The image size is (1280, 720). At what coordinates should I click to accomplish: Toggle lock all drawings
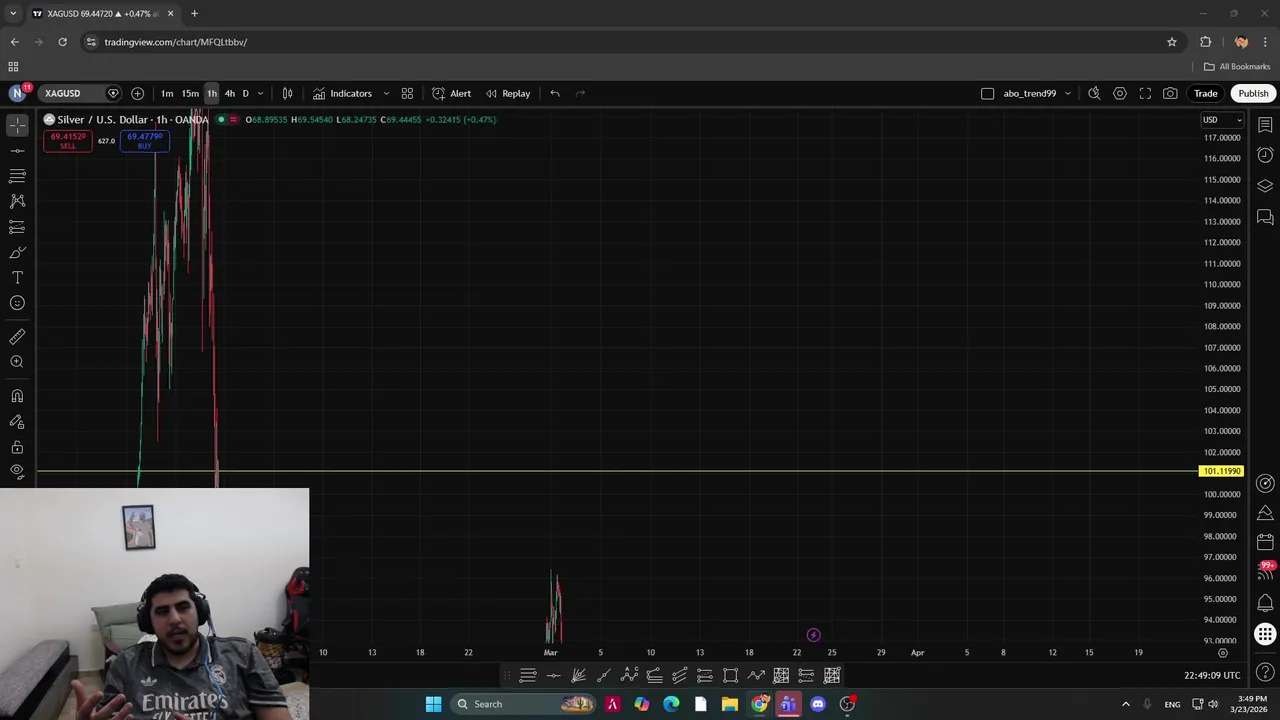coord(17,447)
